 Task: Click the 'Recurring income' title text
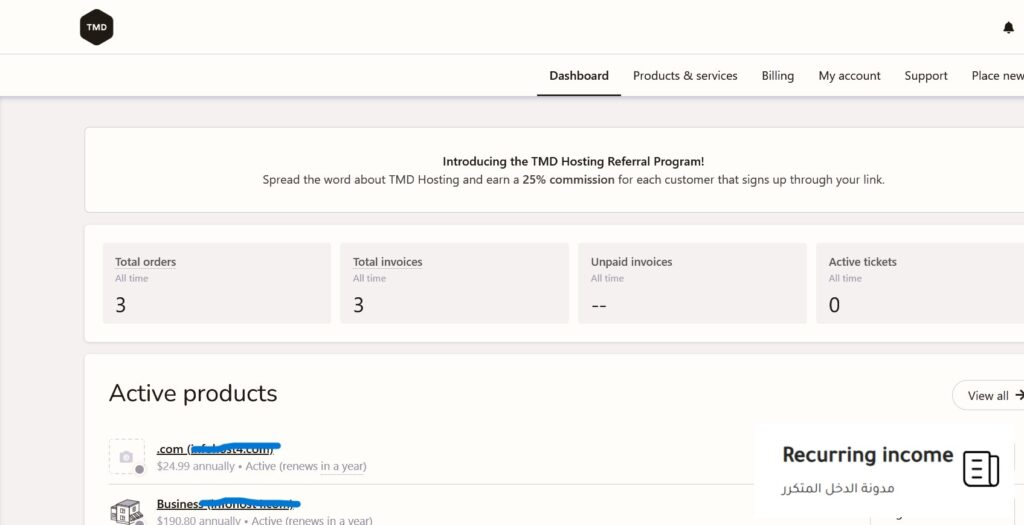868,454
